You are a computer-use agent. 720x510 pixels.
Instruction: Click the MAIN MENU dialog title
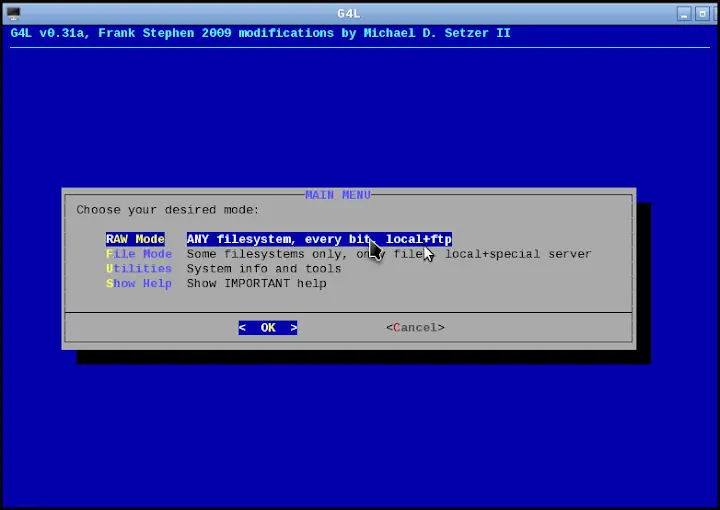[x=338, y=195]
